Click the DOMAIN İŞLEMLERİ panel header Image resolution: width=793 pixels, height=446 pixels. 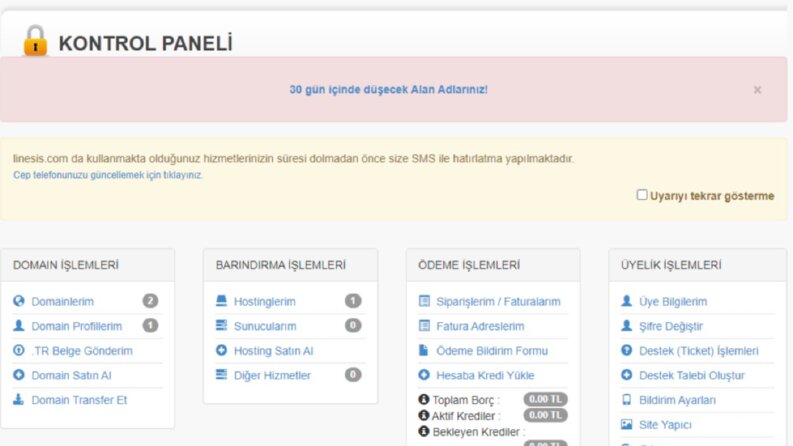pyautogui.click(x=87, y=265)
